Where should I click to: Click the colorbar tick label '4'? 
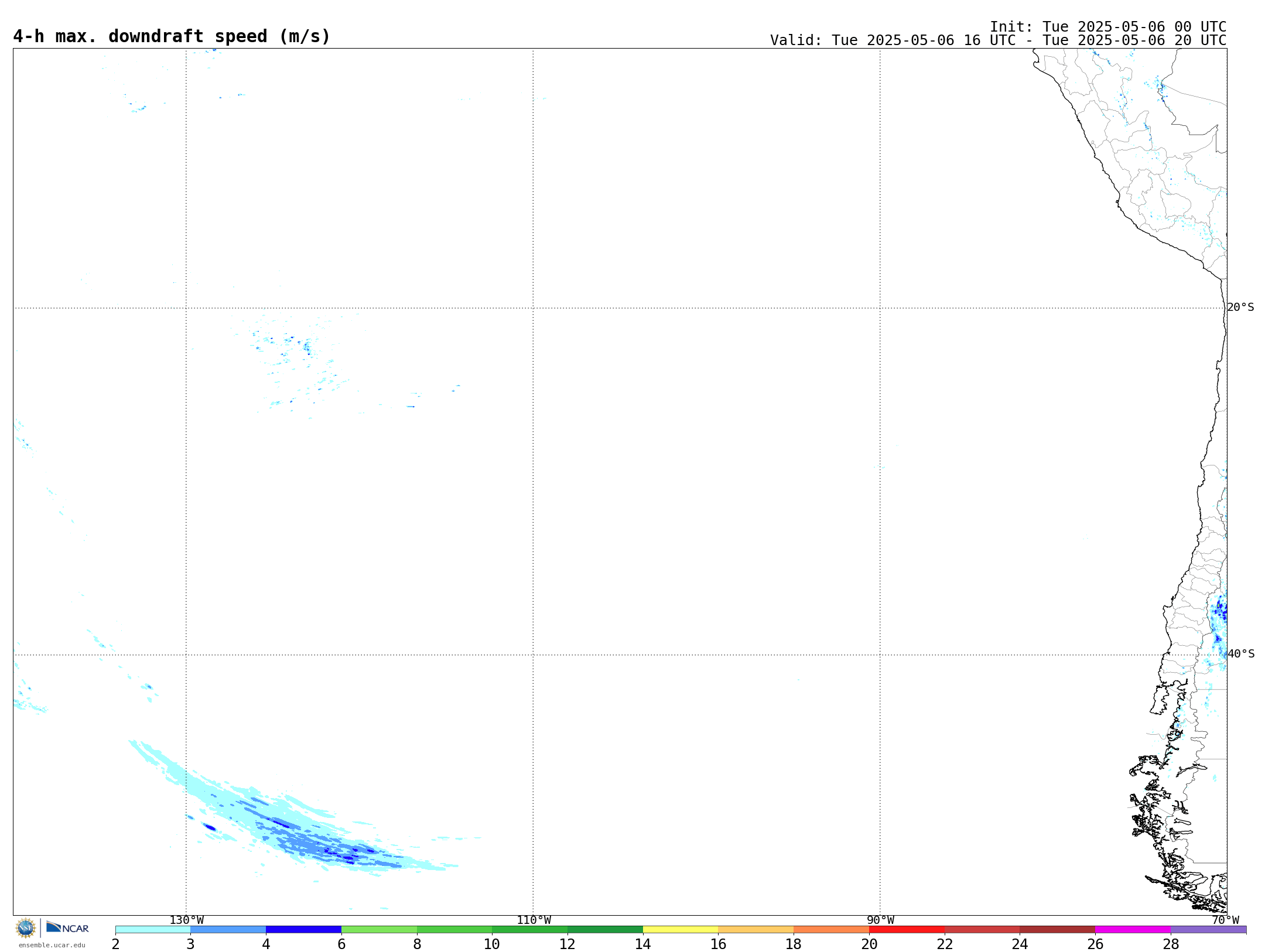point(266,944)
